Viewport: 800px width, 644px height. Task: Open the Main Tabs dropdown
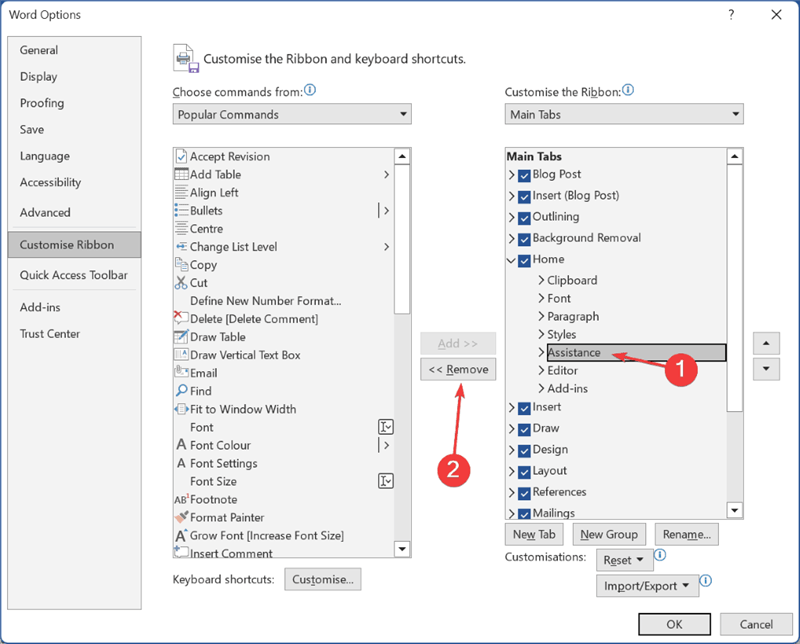[x=624, y=114]
